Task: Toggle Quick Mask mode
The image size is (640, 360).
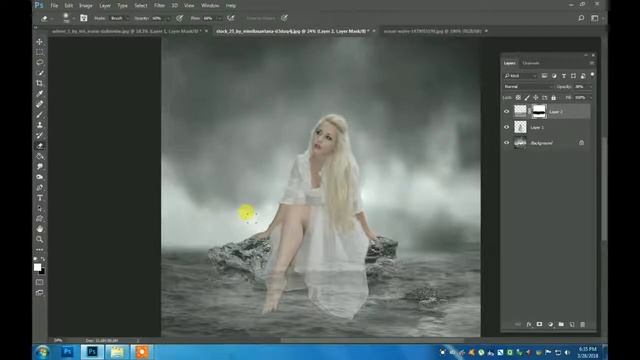Action: (x=40, y=282)
